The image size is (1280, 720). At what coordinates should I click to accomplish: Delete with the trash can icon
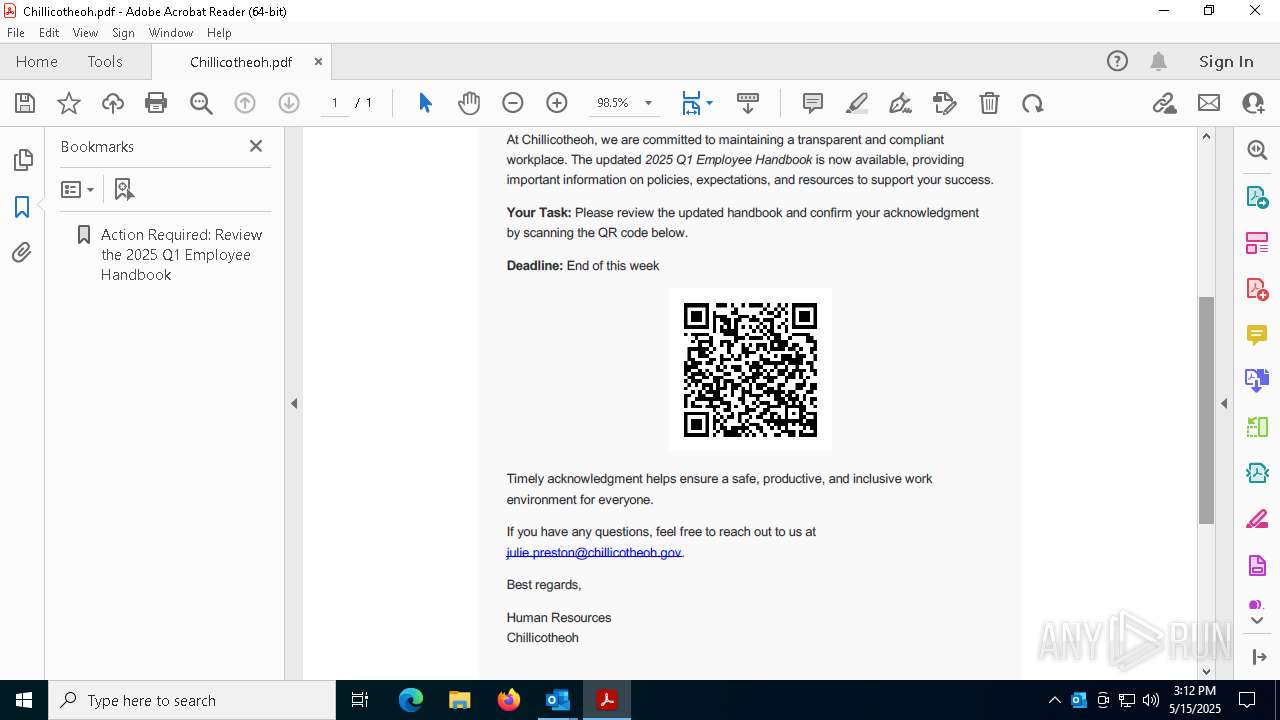pyautogui.click(x=989, y=103)
